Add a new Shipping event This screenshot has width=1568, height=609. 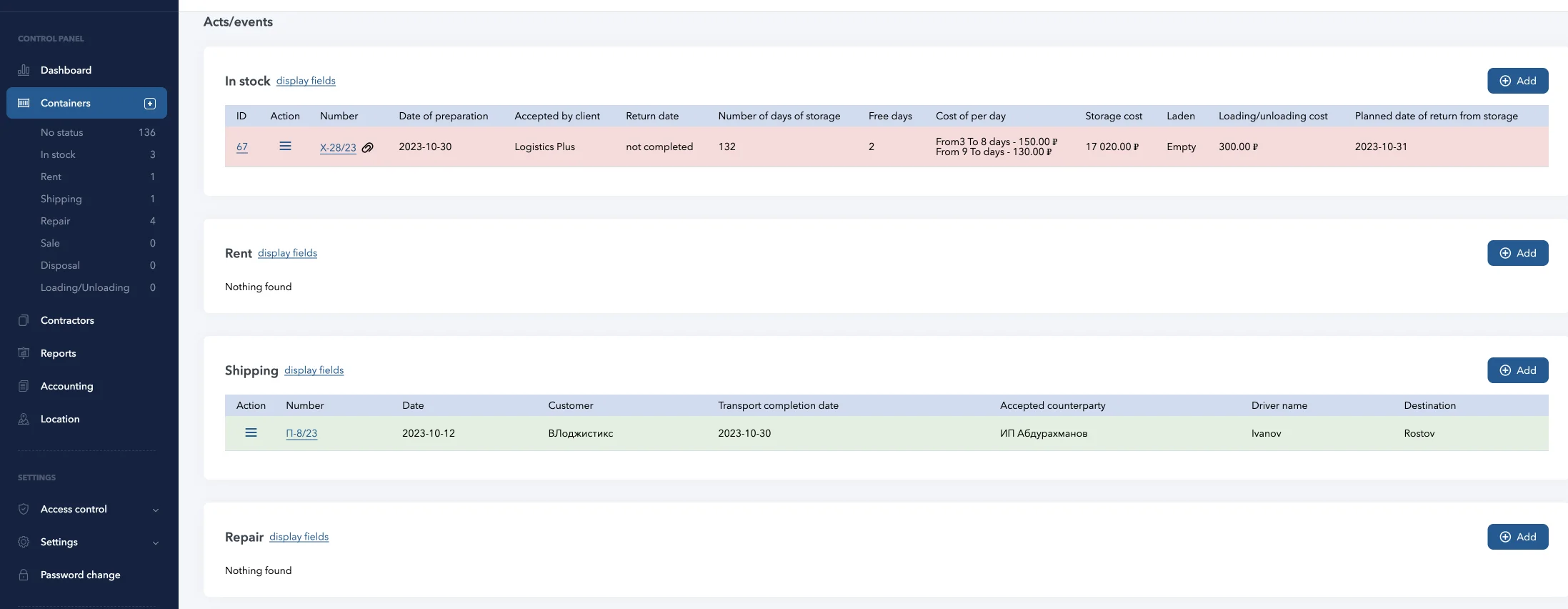coord(1517,370)
